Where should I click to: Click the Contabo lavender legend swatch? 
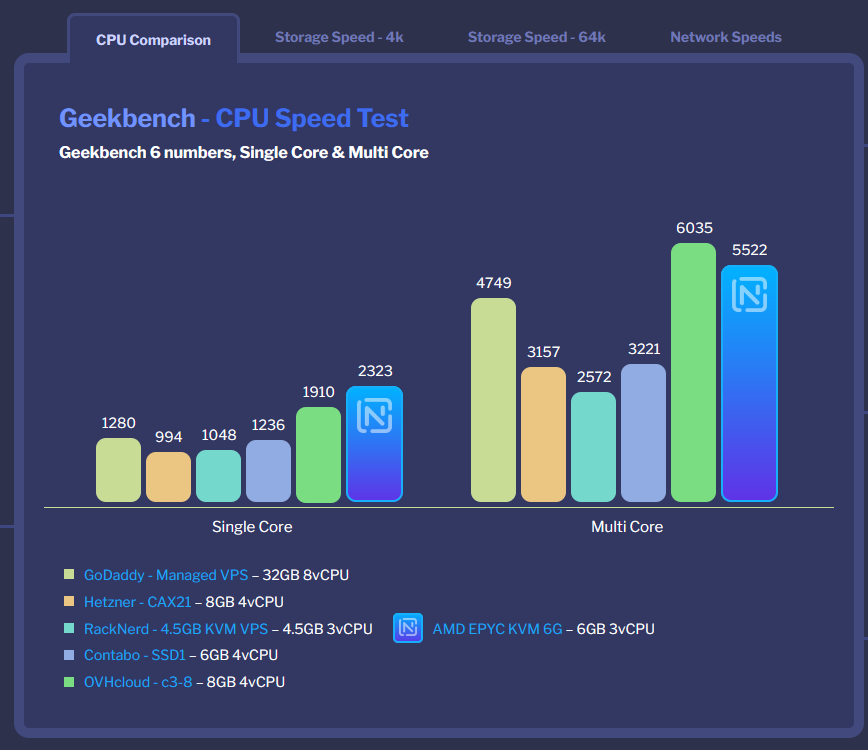69,655
